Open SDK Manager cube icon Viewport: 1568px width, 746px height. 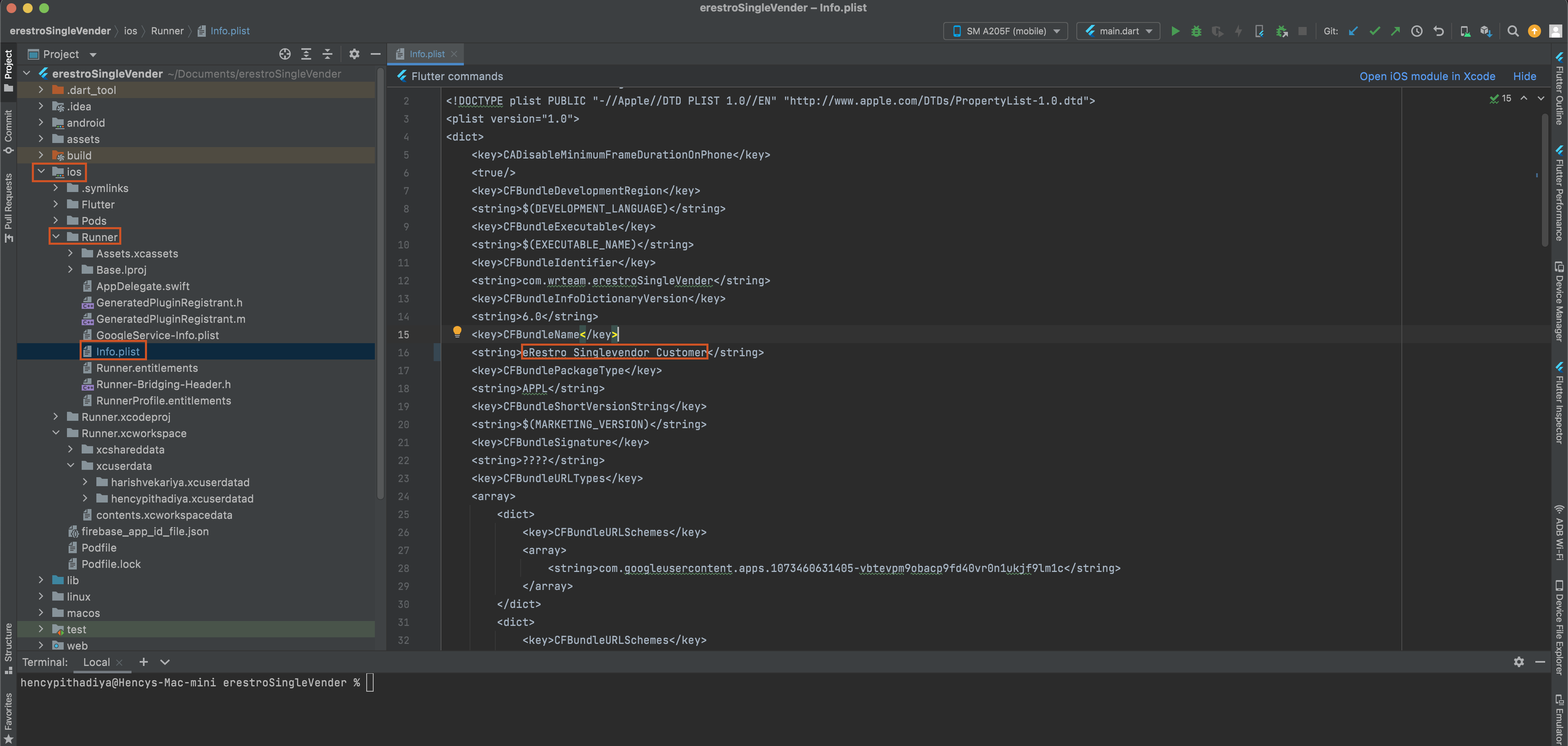pos(1486,31)
